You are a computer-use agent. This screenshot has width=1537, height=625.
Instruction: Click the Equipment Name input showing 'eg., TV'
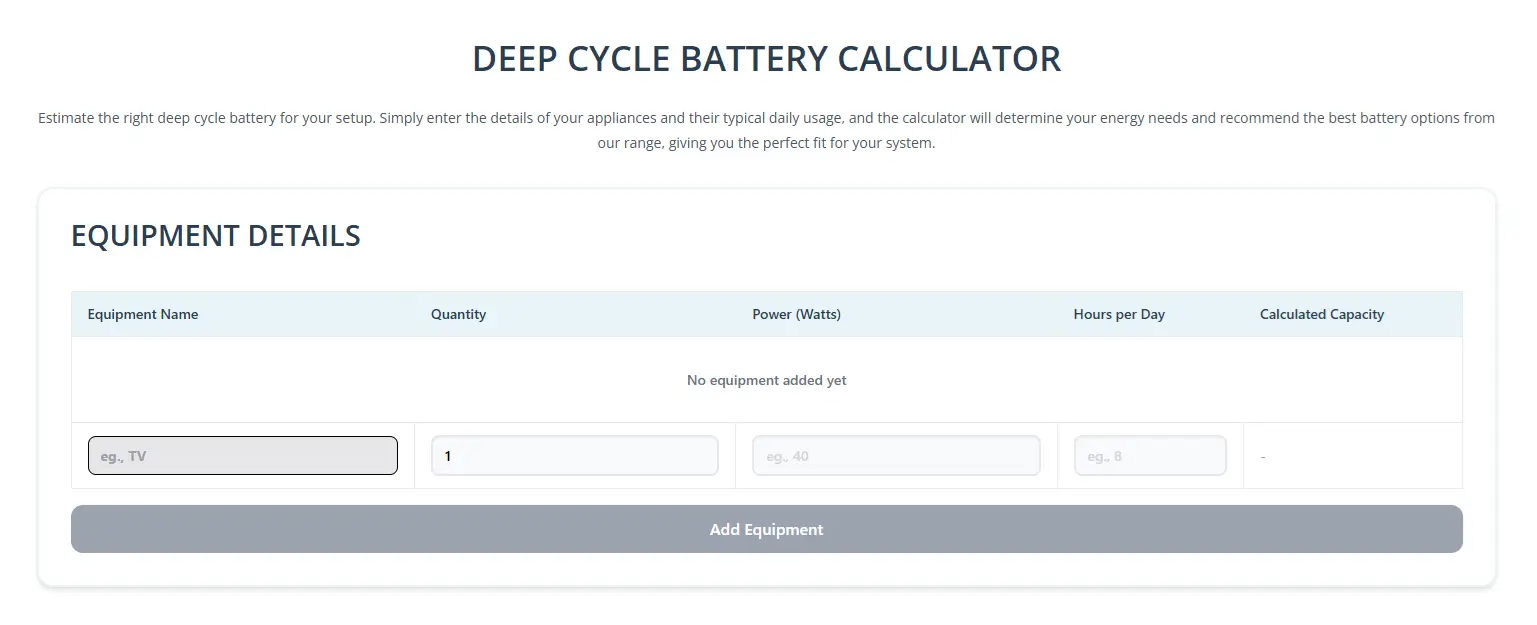pyautogui.click(x=242, y=455)
